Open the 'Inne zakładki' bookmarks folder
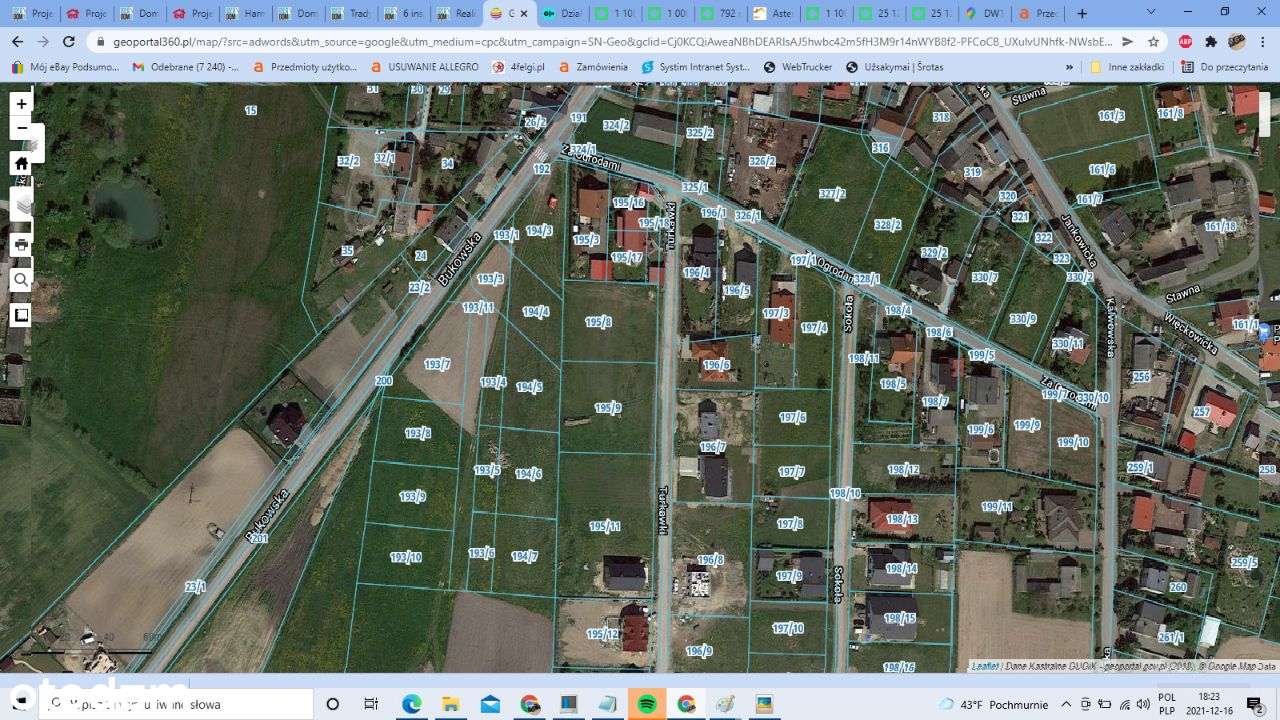The image size is (1280, 720). (x=1126, y=67)
